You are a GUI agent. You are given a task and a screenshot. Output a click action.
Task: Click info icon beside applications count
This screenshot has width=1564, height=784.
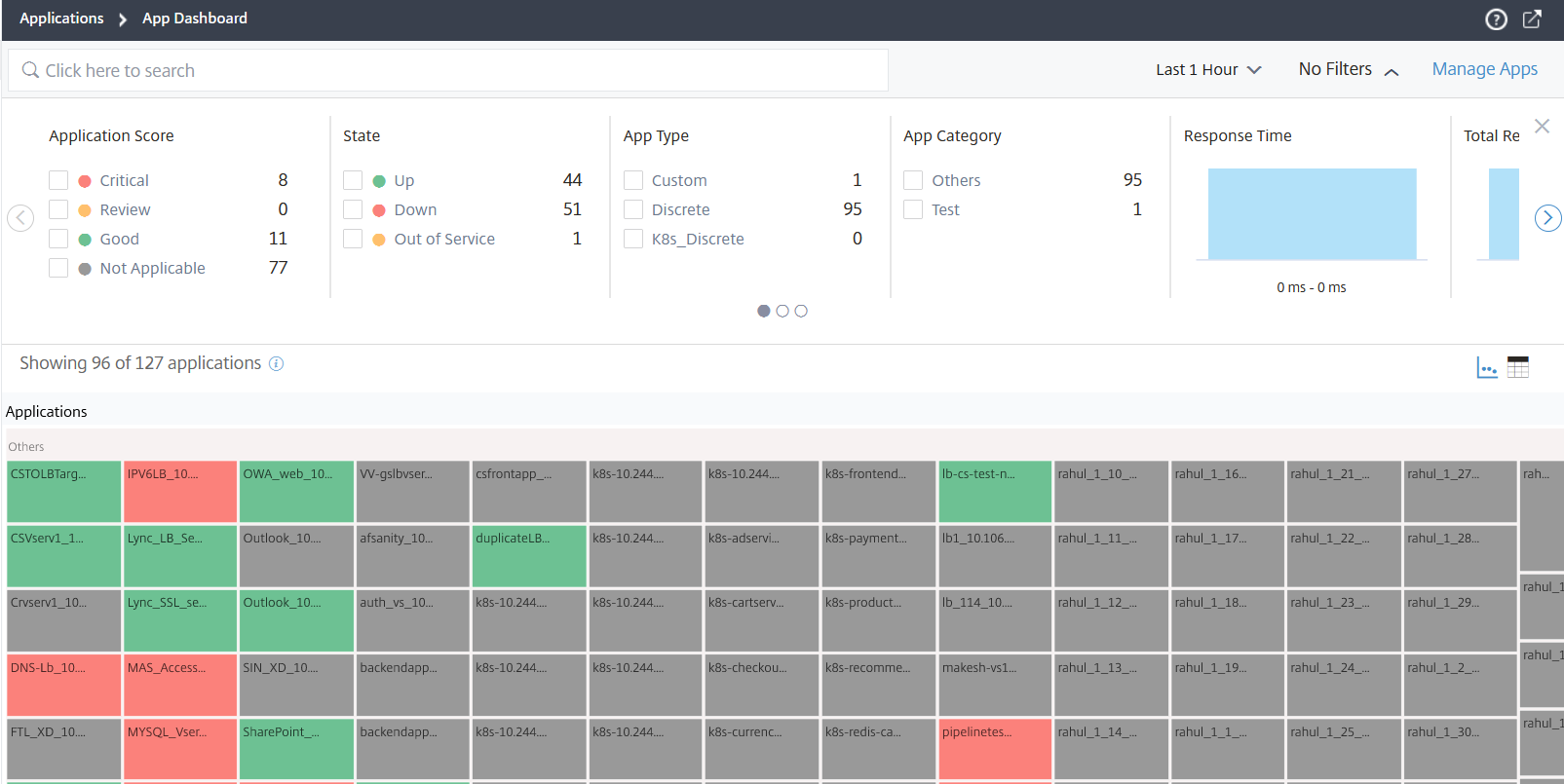point(276,363)
